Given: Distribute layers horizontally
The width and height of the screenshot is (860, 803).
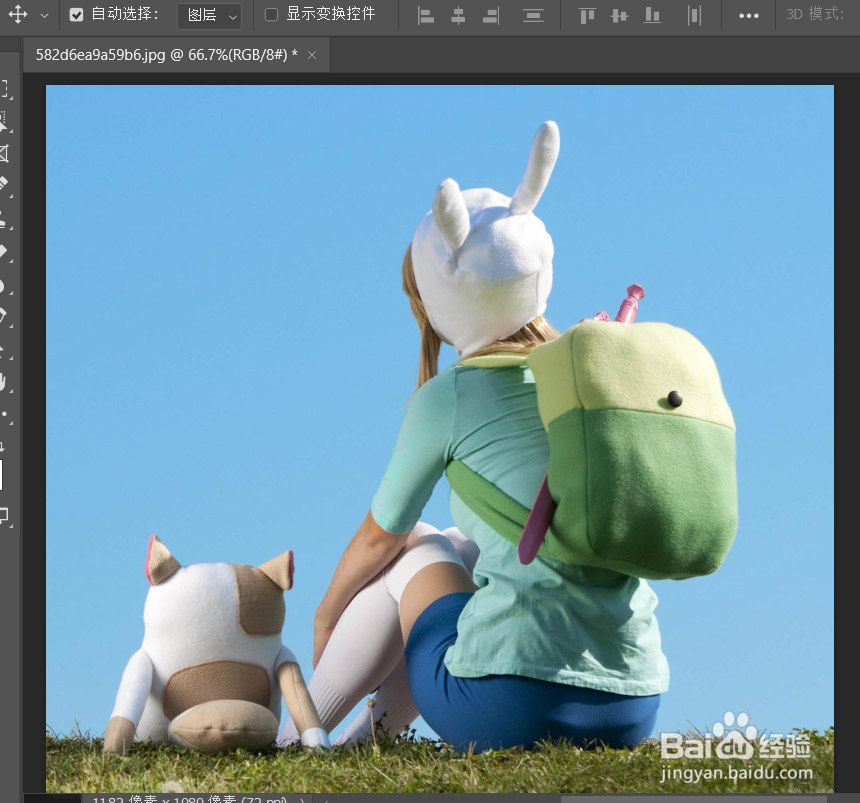Looking at the screenshot, I should point(694,15).
